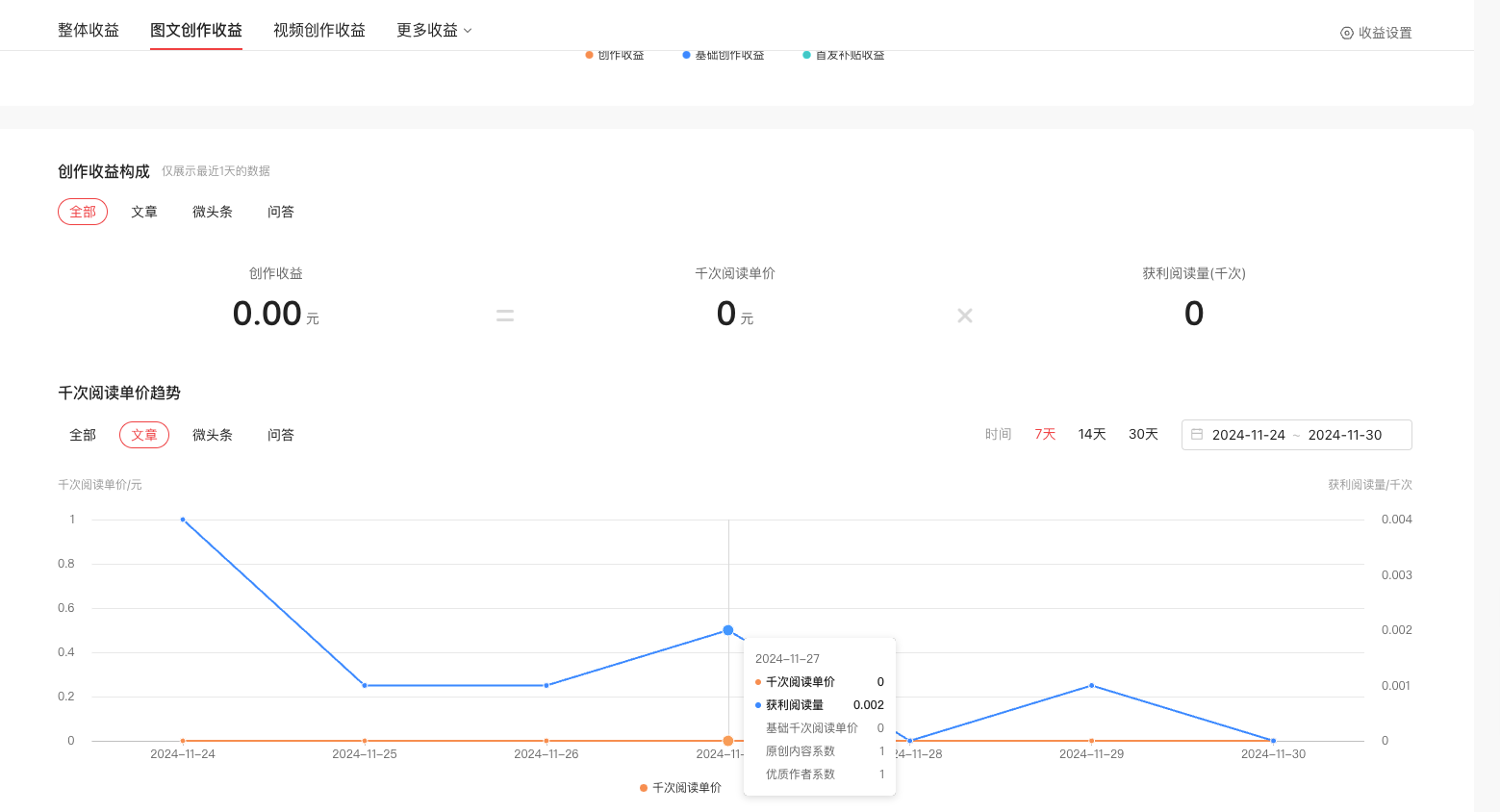Click 仅展示最近1天的数据 note
Viewport: 1500px width, 812px height.
(x=216, y=171)
